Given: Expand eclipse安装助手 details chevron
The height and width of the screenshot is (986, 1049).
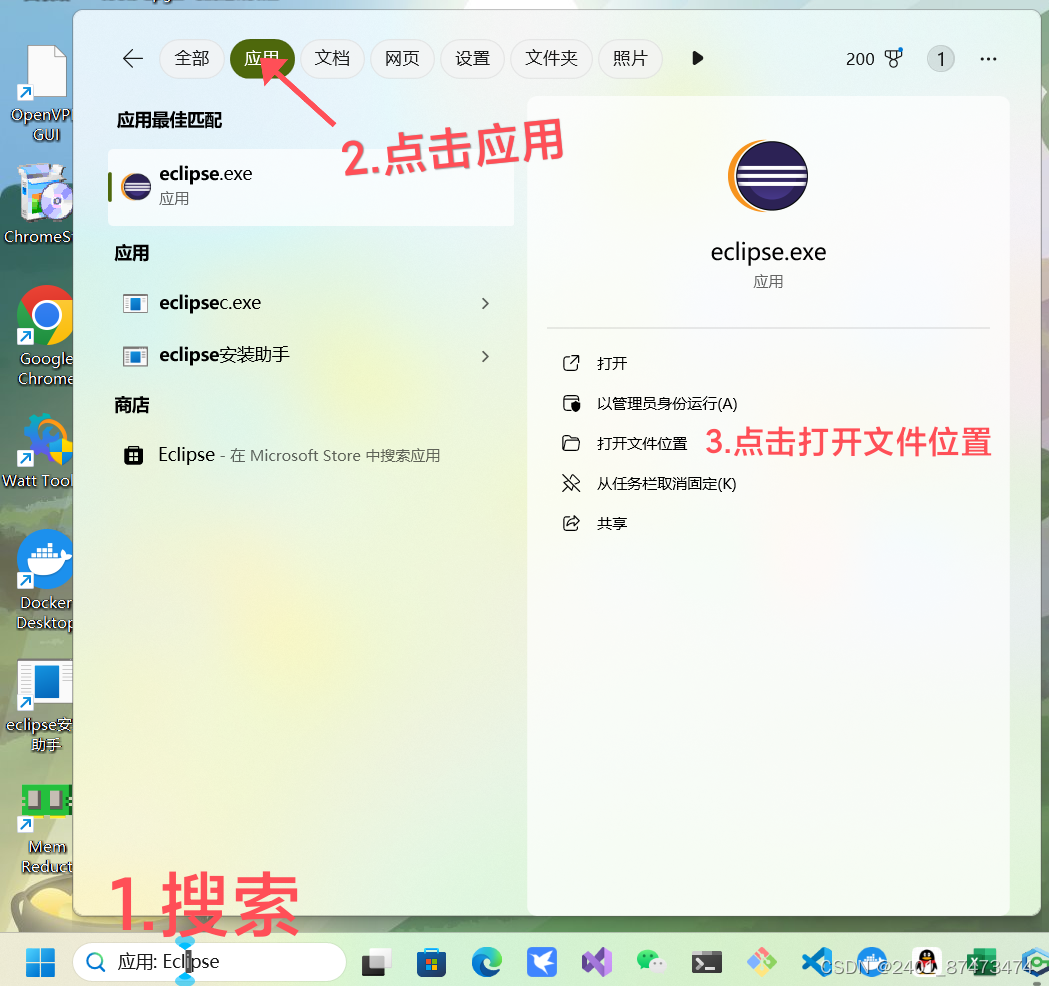Looking at the screenshot, I should (x=485, y=357).
